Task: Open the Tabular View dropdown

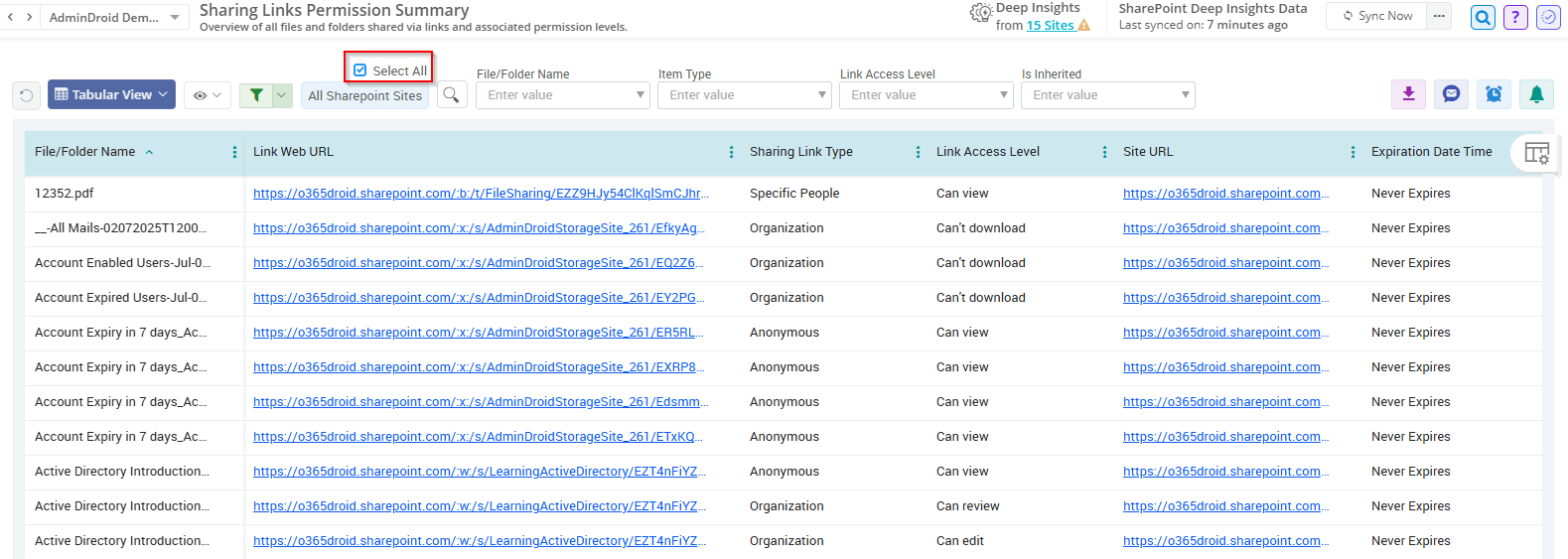Action: tap(111, 94)
